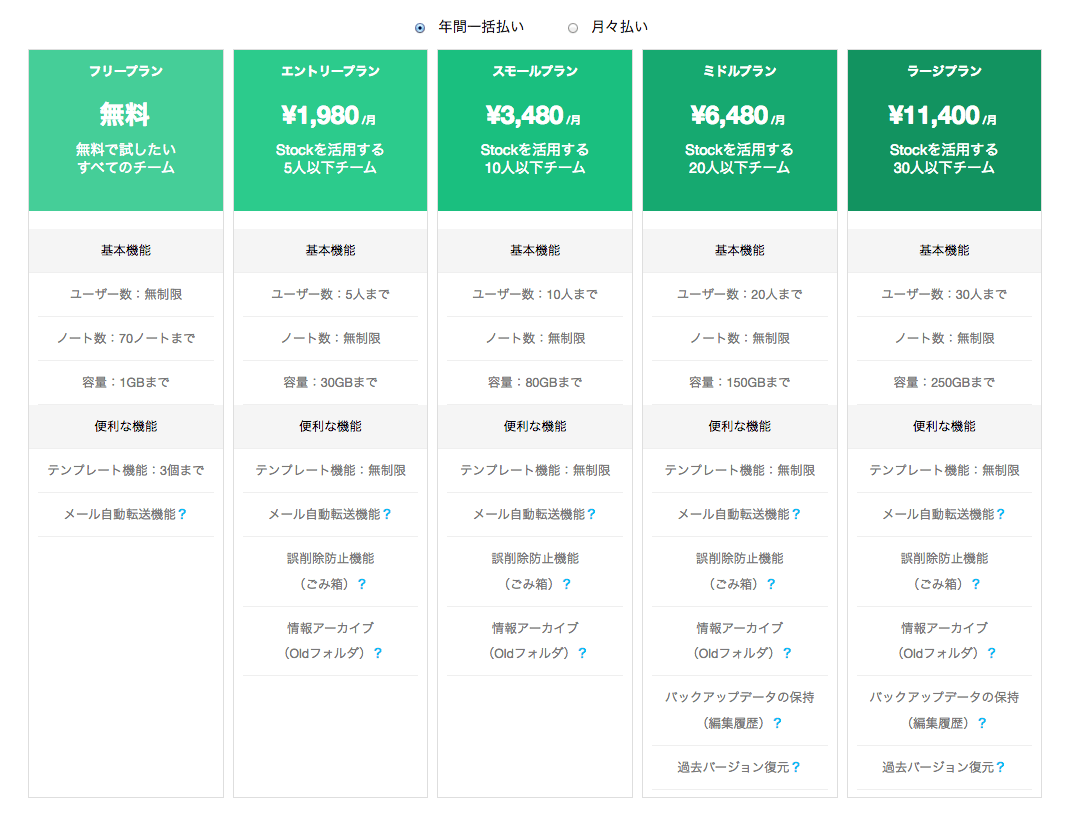
Task: Click Large plan 編集履歴 question mark
Action: tap(982, 723)
